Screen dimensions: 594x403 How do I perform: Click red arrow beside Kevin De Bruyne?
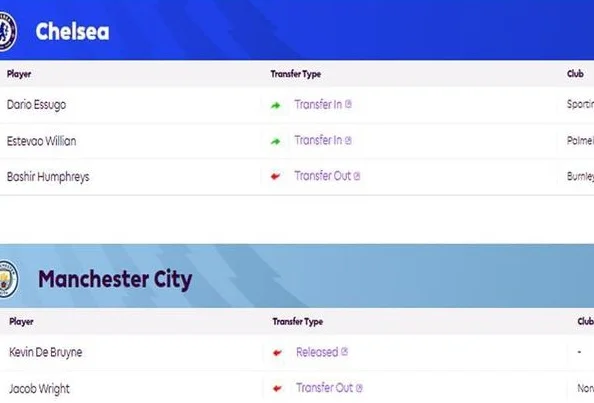coord(277,353)
